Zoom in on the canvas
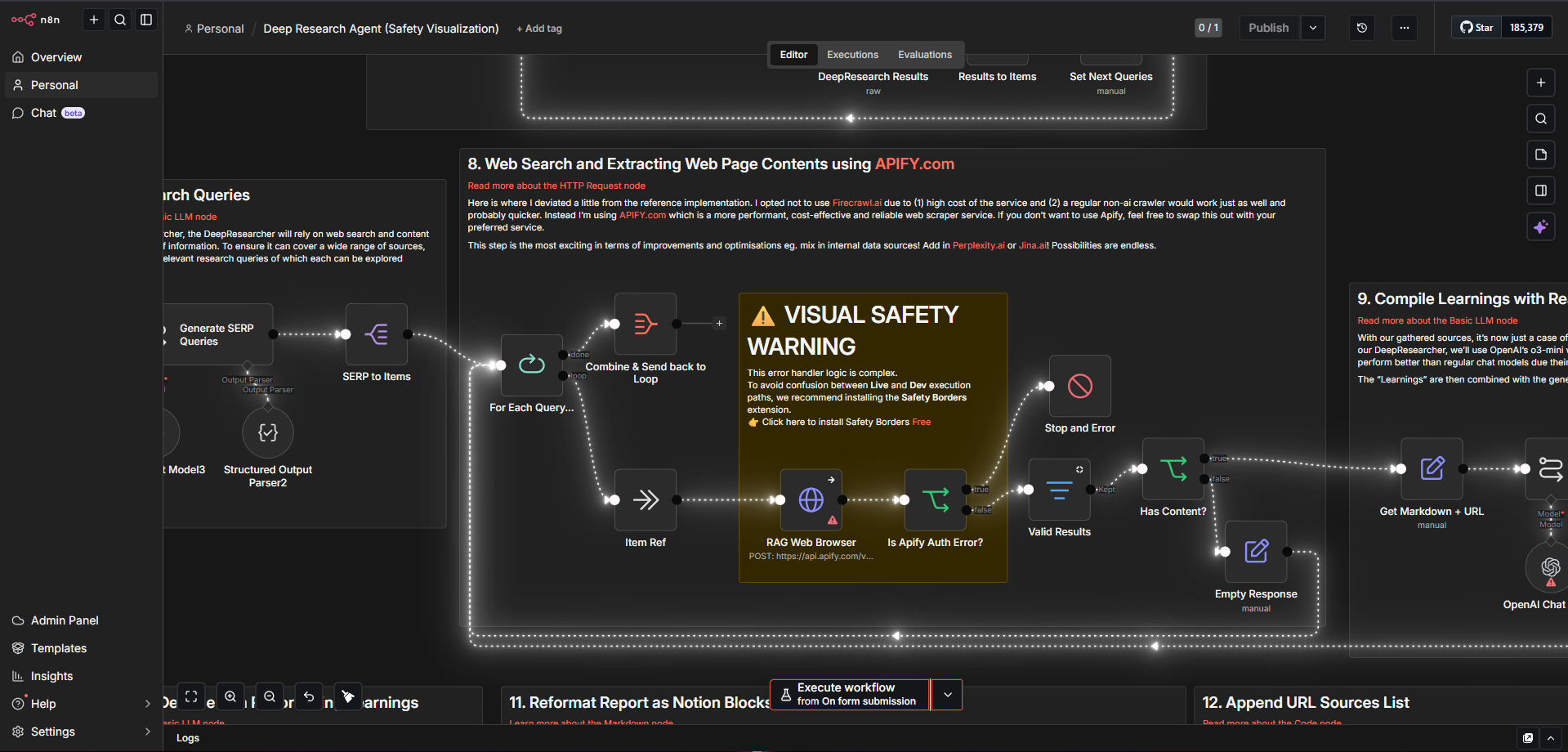The width and height of the screenshot is (1568, 752). tap(230, 696)
